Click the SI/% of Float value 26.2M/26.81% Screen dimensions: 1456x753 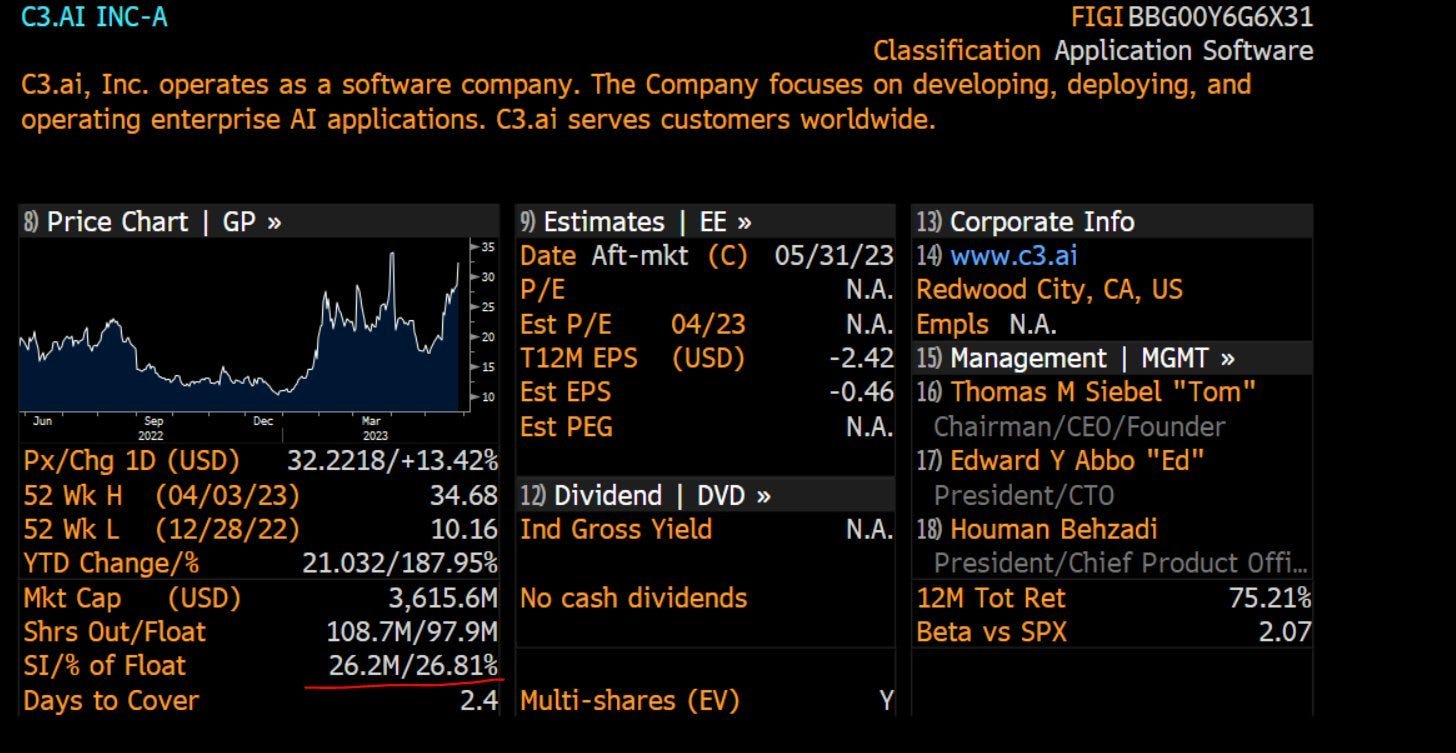coord(413,666)
